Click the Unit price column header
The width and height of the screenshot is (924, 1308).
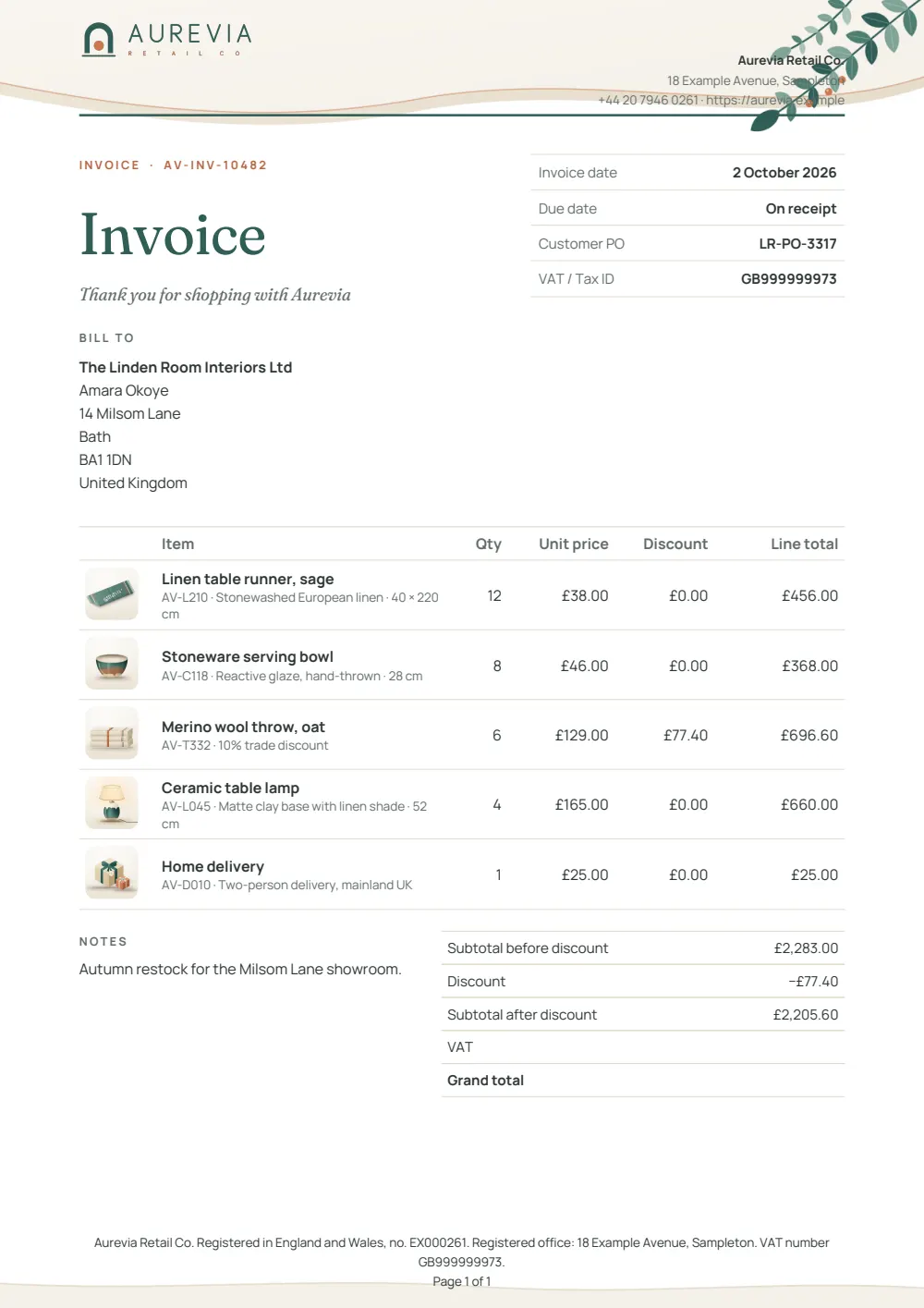coord(574,544)
